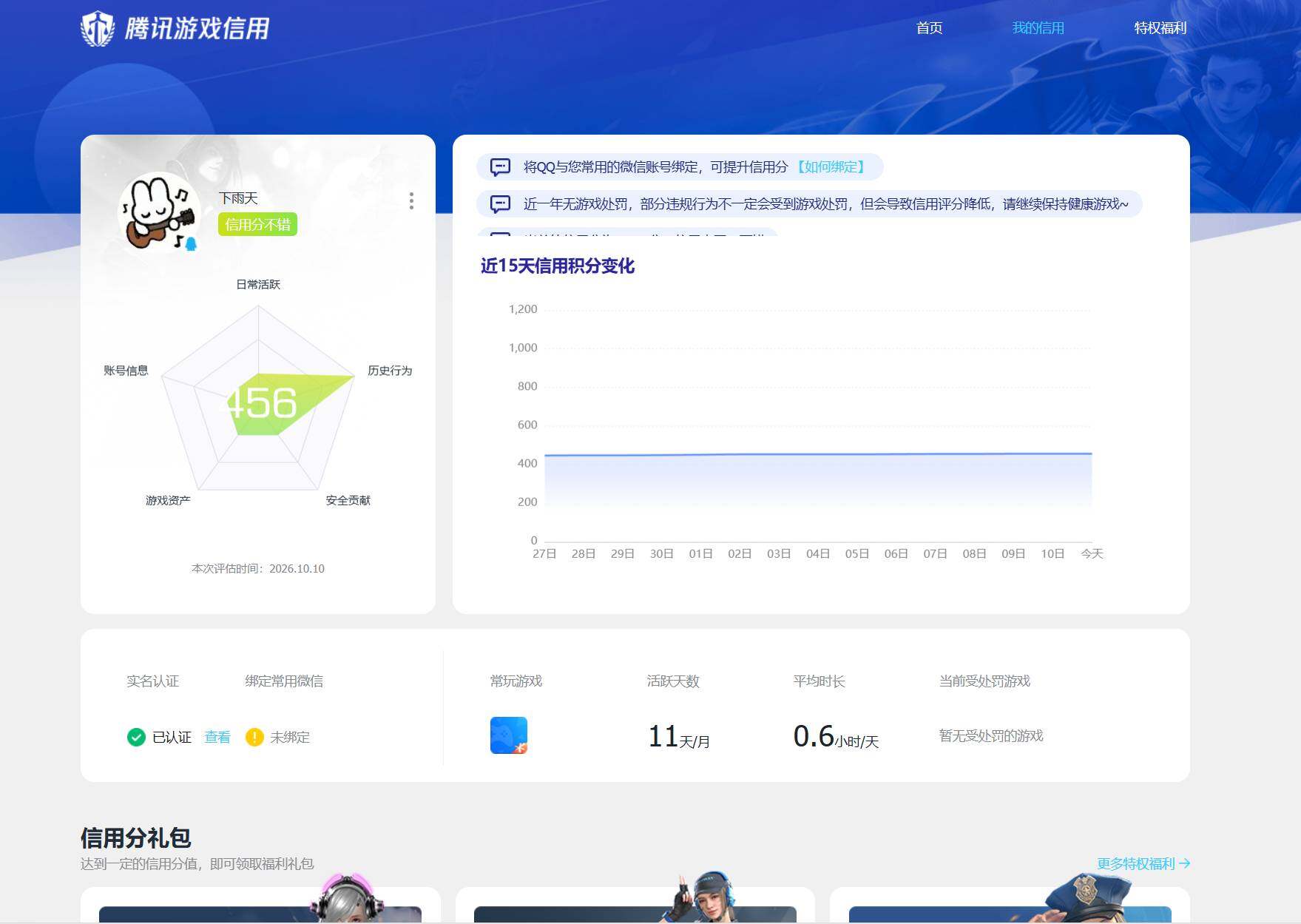Image resolution: width=1301 pixels, height=924 pixels.
Task: Click the 账号信息 radar axis label
Action: (126, 371)
